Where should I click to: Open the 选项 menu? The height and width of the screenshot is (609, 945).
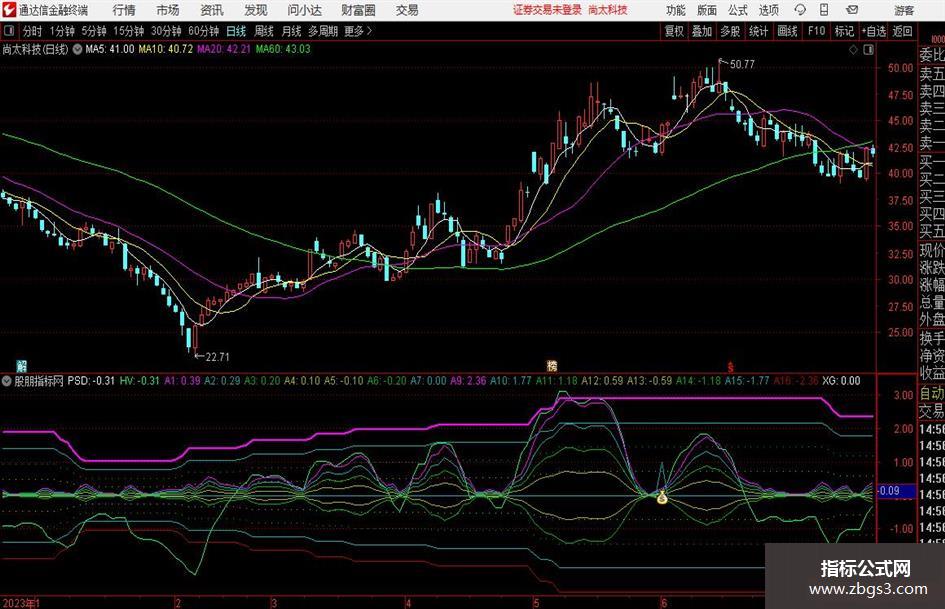coord(768,10)
